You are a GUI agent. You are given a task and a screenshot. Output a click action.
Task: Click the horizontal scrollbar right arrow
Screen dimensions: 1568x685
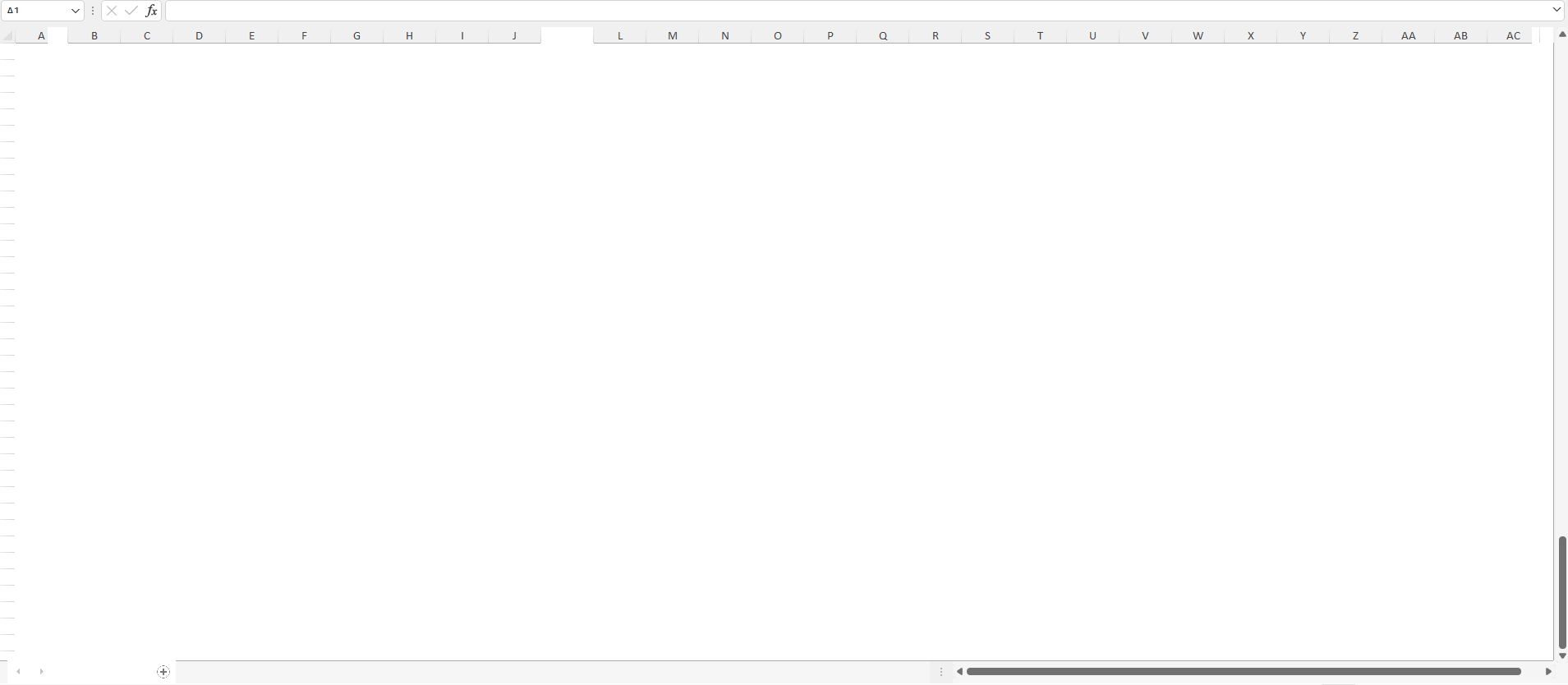[1548, 672]
